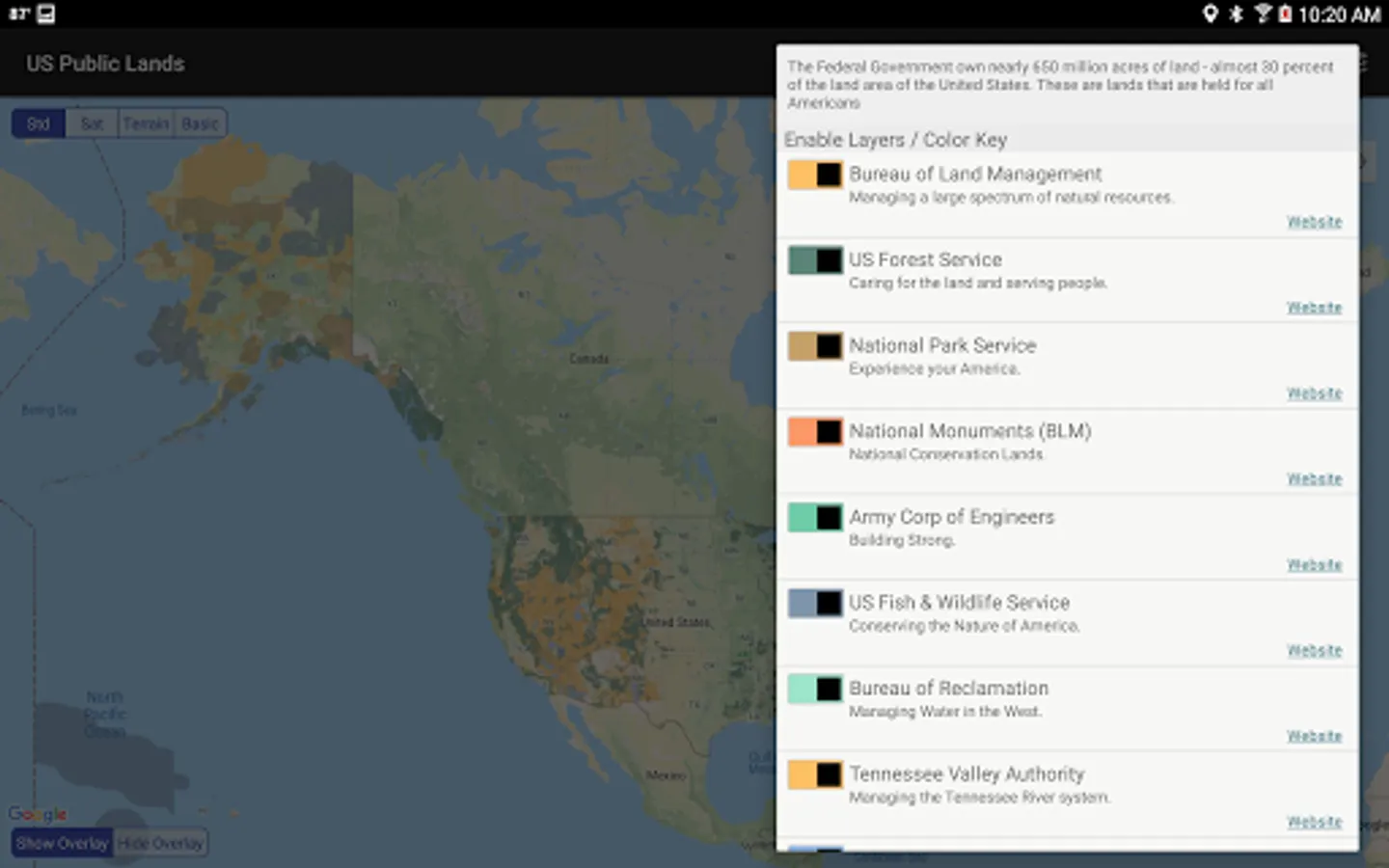Click 'National Park Service' title text
This screenshot has height=868, width=1389.
[x=942, y=345]
